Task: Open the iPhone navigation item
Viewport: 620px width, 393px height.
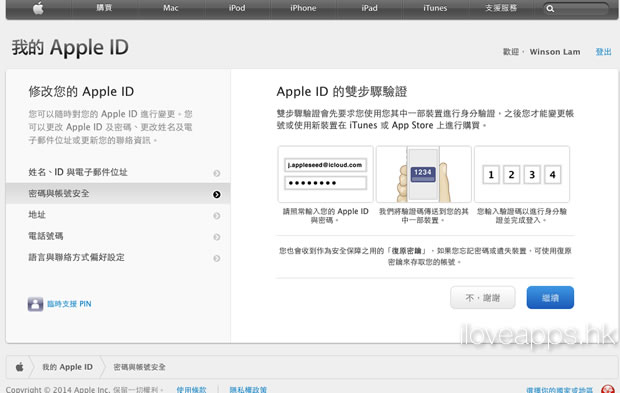Action: click(303, 8)
